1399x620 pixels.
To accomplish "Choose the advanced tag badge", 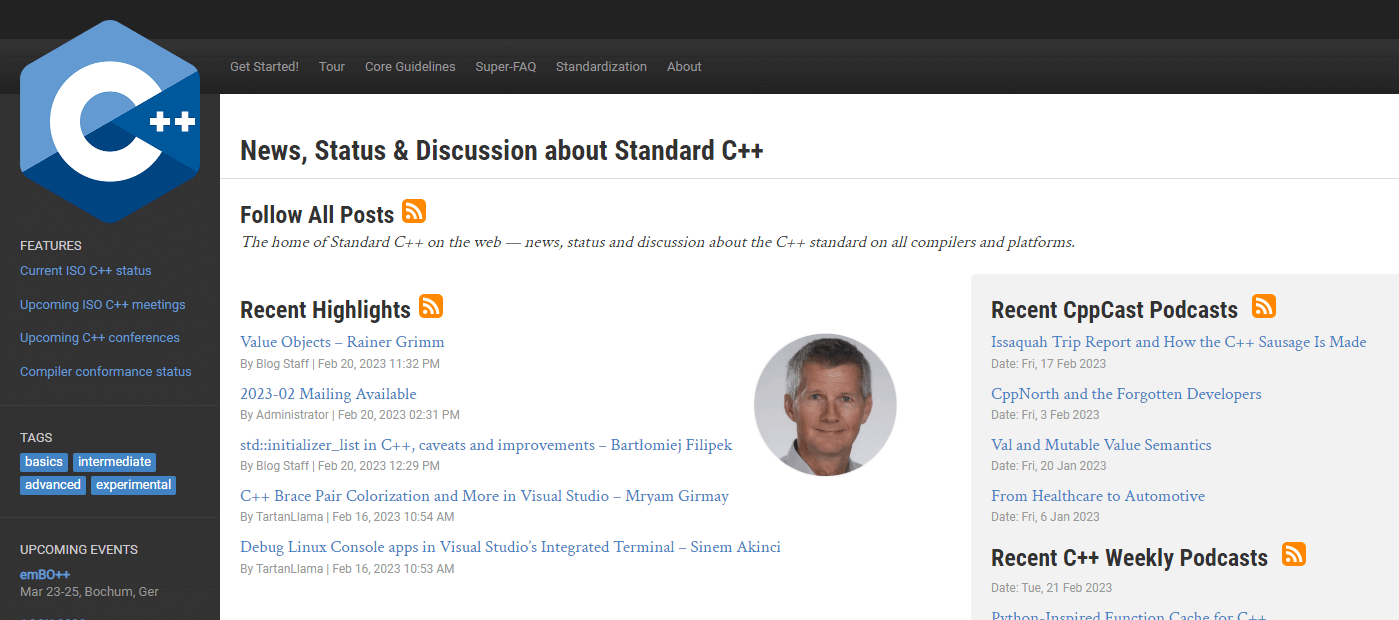I will (x=53, y=485).
